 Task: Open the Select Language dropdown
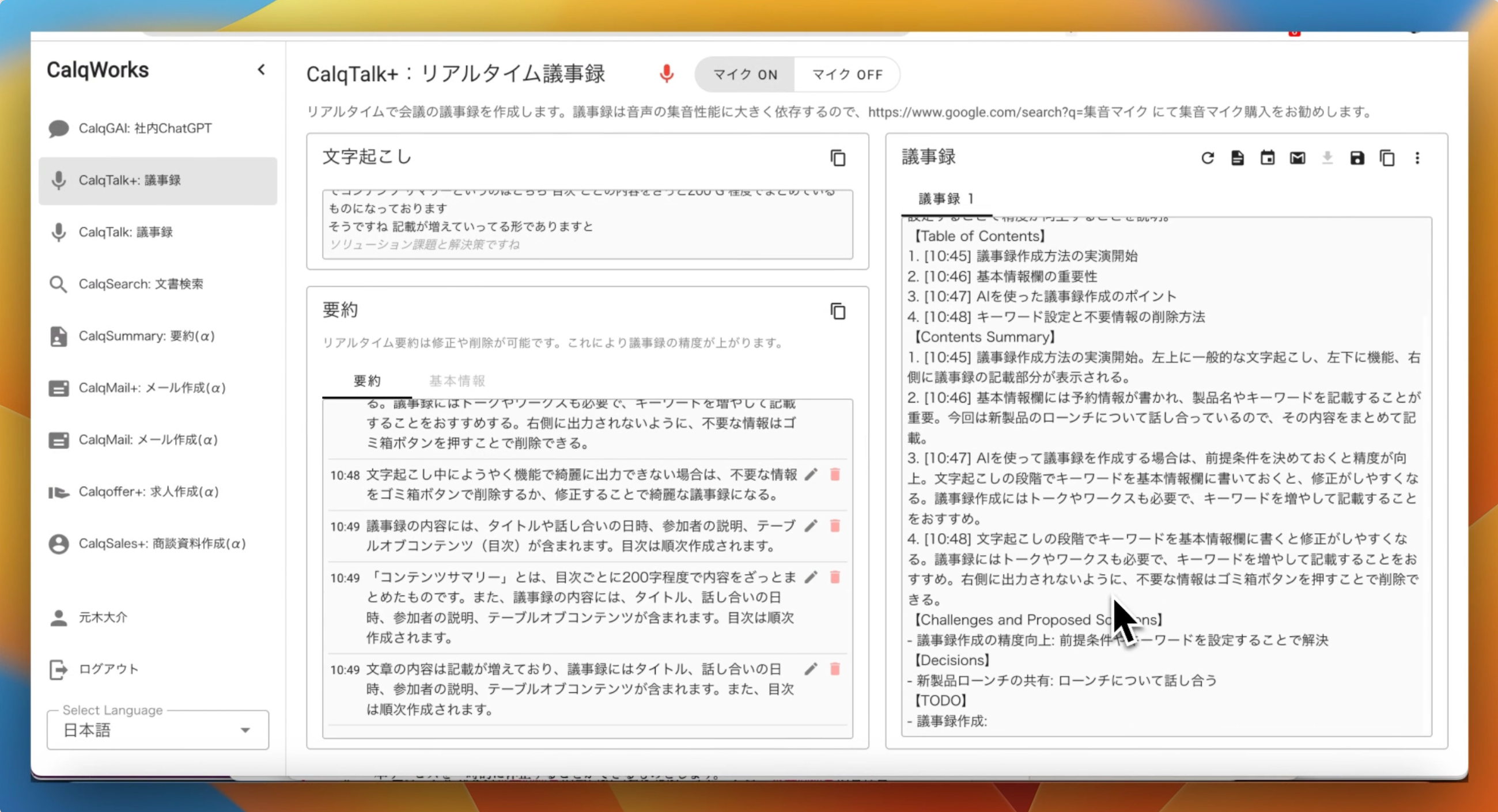[x=158, y=730]
